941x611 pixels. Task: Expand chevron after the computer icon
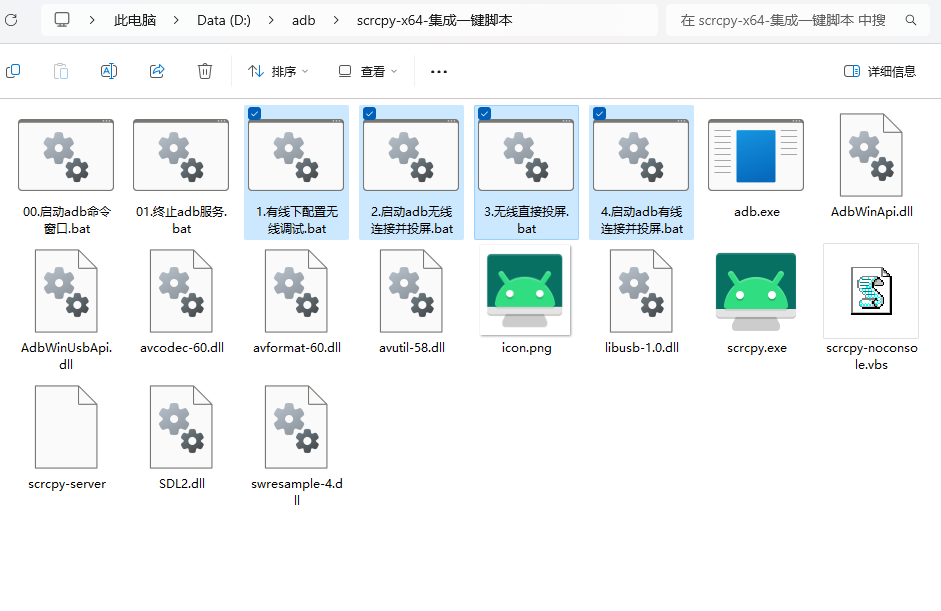(92, 20)
